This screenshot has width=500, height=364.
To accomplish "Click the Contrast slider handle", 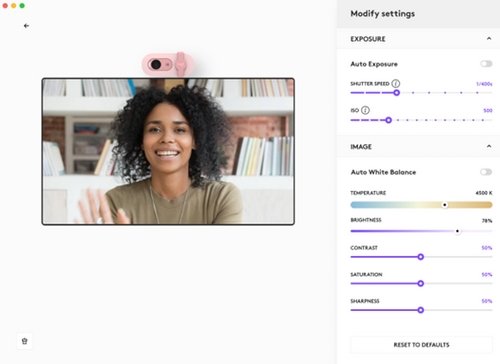I will click(x=421, y=257).
